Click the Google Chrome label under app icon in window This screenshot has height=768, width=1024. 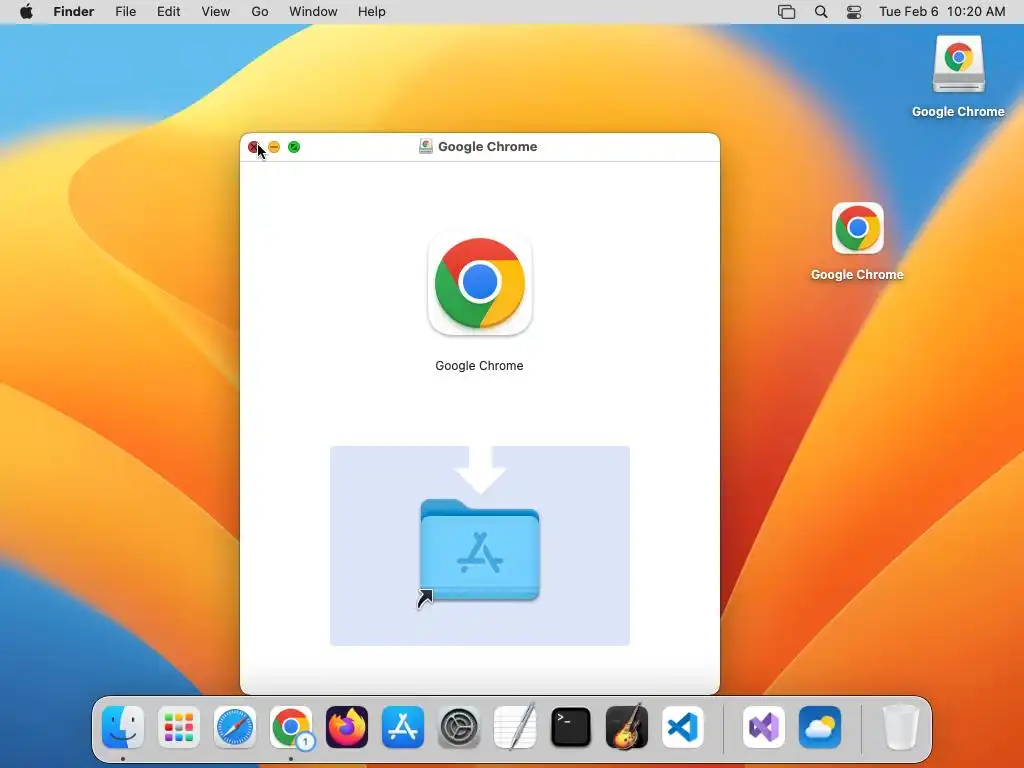point(479,366)
